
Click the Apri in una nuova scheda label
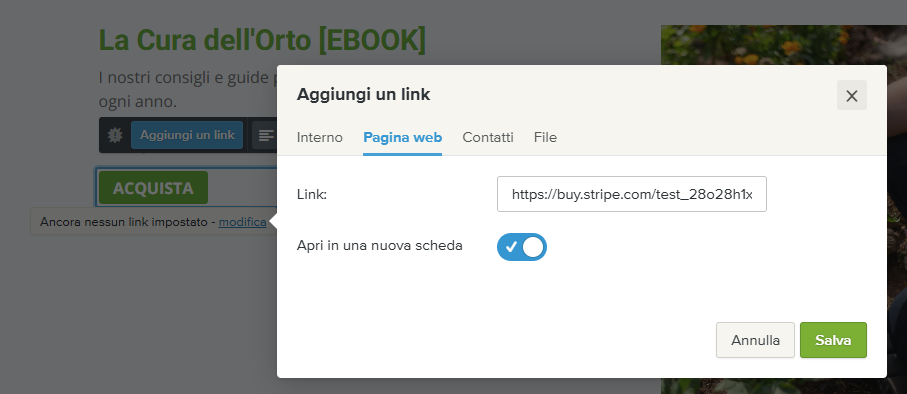[x=379, y=245]
